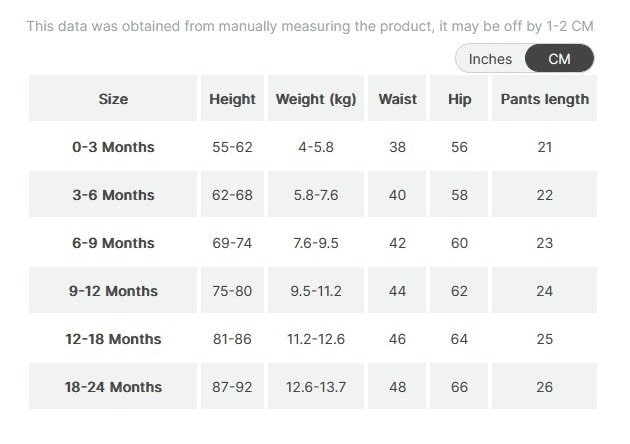Select the 0-3 Months size row

(x=113, y=147)
